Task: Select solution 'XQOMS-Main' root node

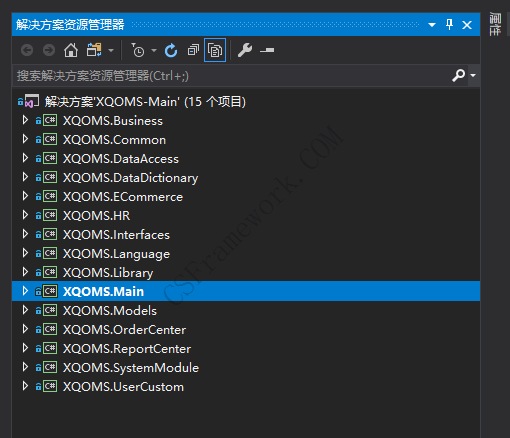Action: 145,101
